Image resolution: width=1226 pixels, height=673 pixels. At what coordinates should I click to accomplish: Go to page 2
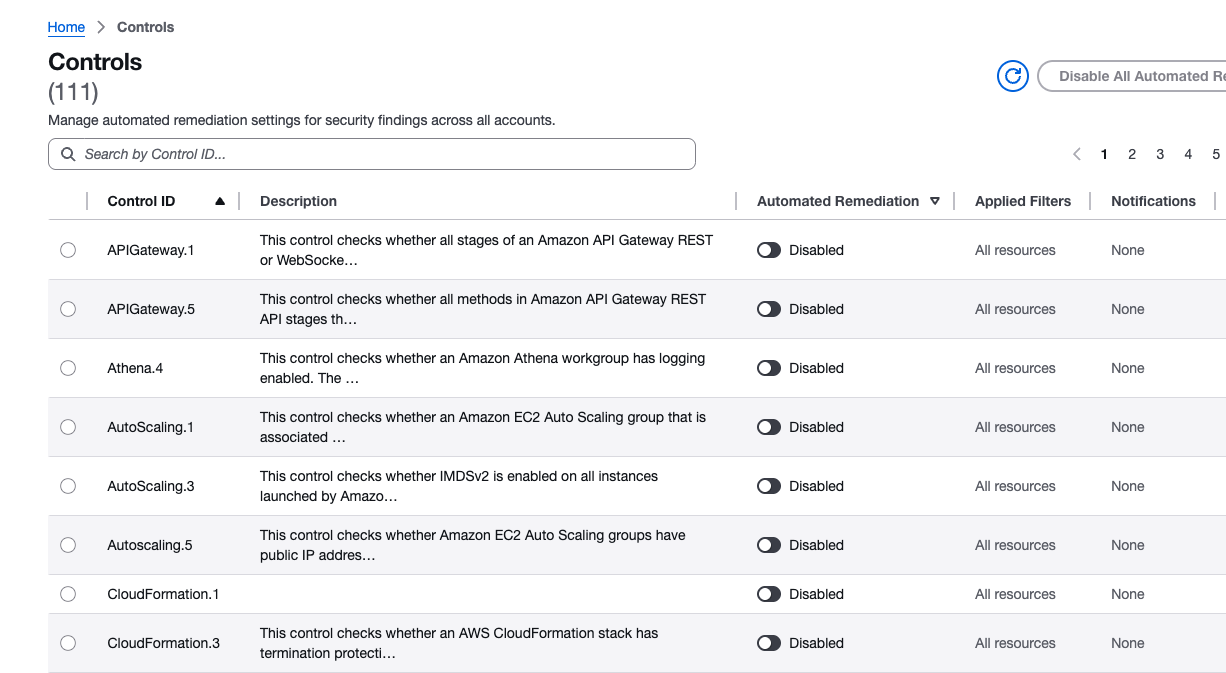coord(1132,154)
